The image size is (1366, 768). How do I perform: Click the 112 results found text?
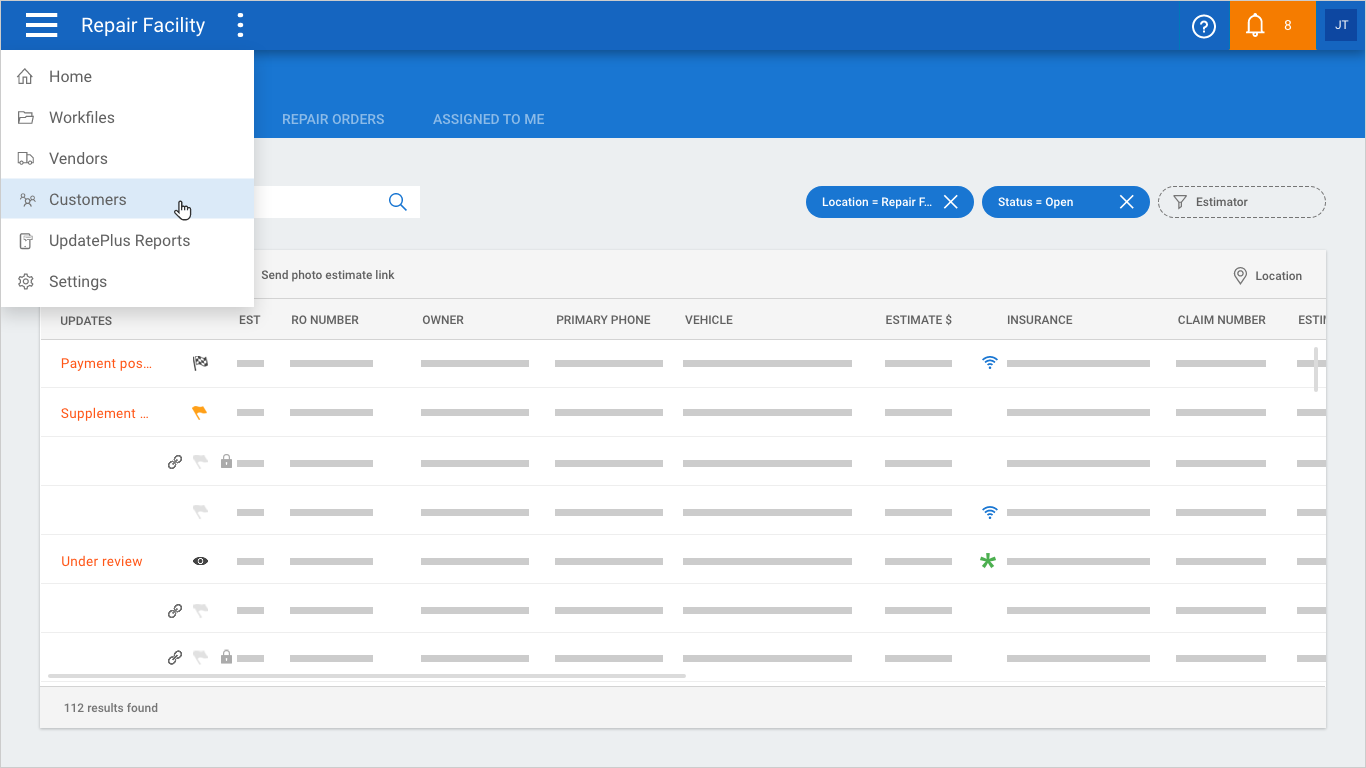(x=111, y=708)
